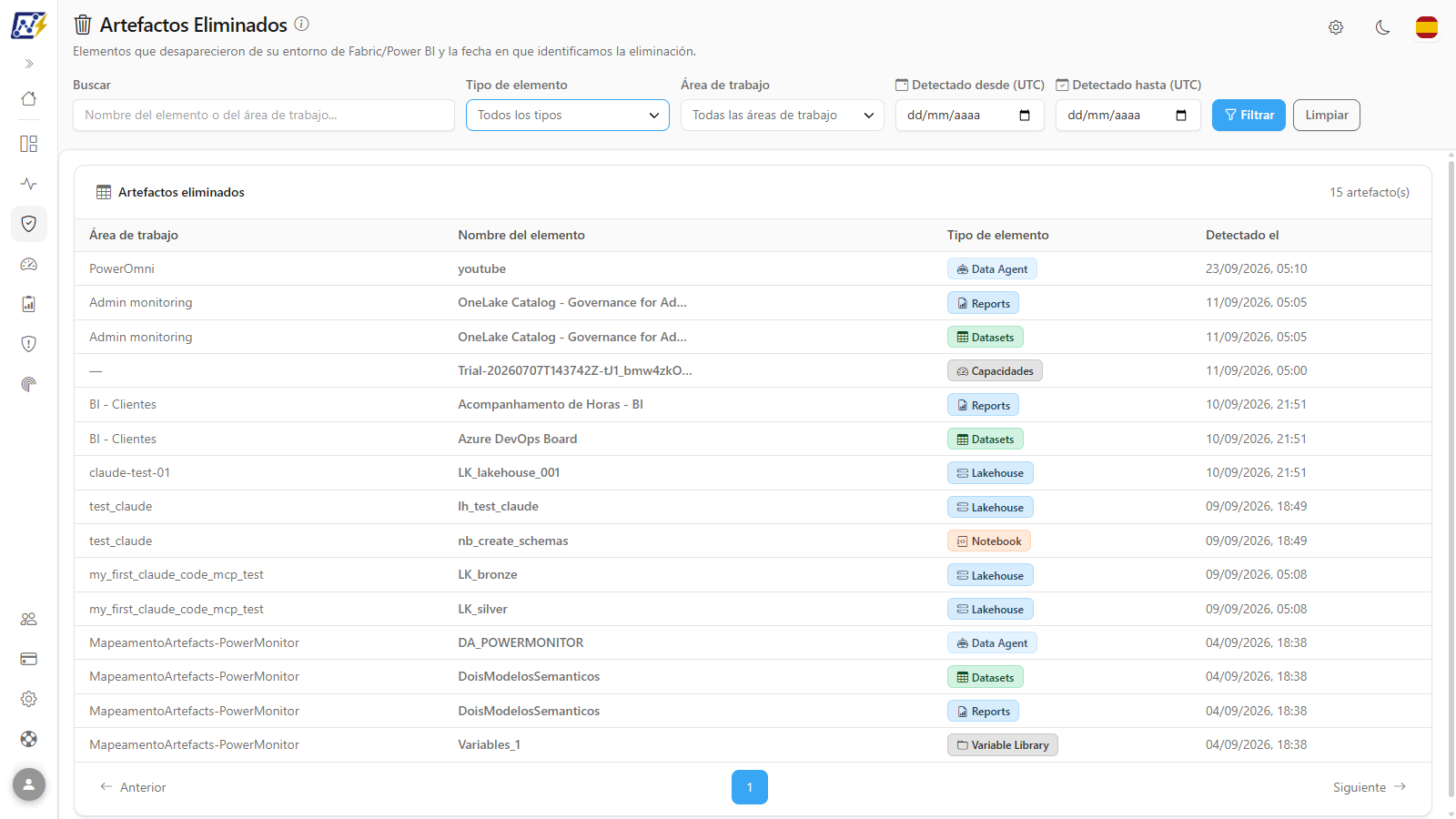Change language via Spanish flag
The width and height of the screenshot is (1456, 819).
point(1427,27)
